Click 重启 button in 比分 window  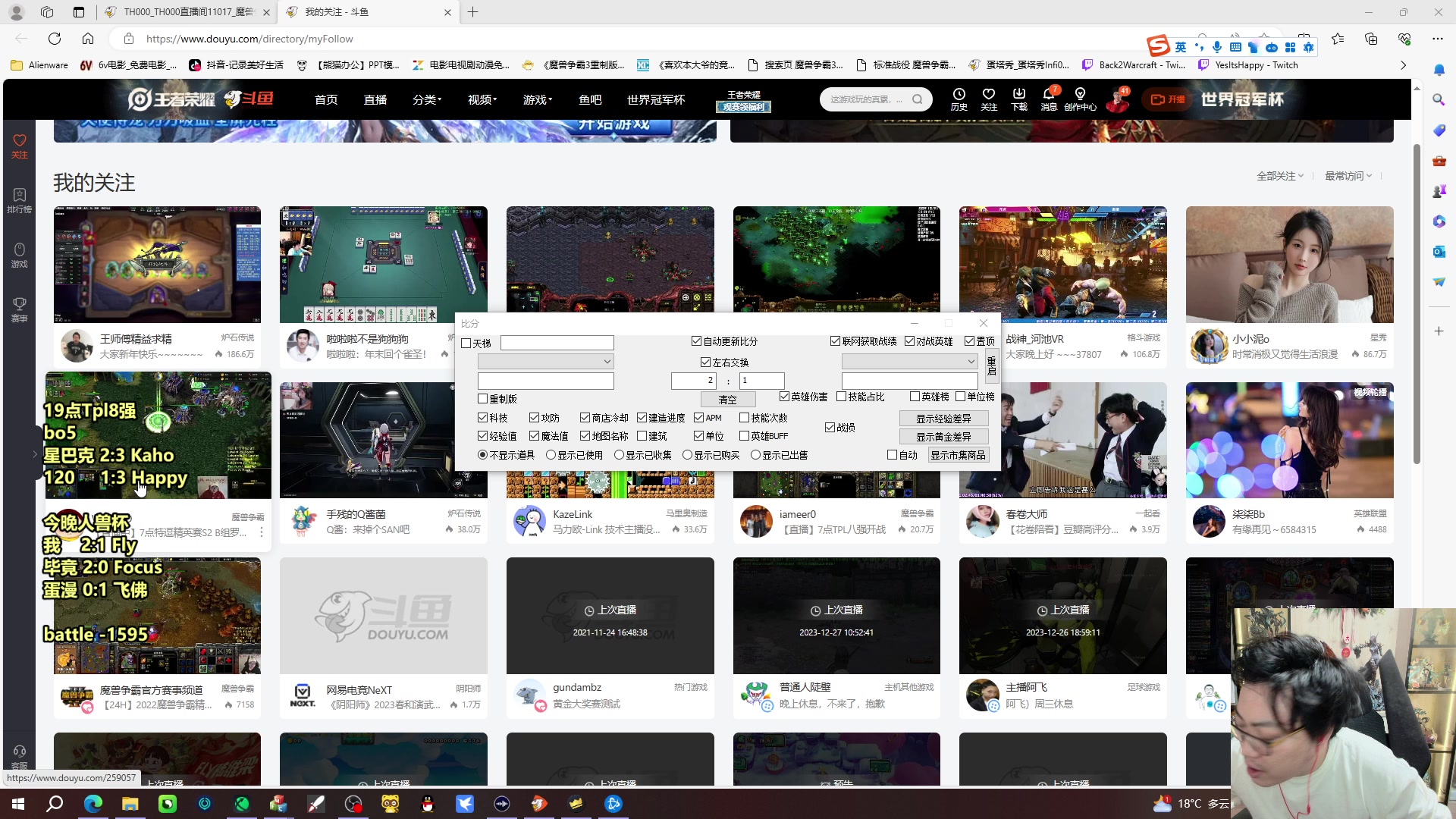click(991, 366)
